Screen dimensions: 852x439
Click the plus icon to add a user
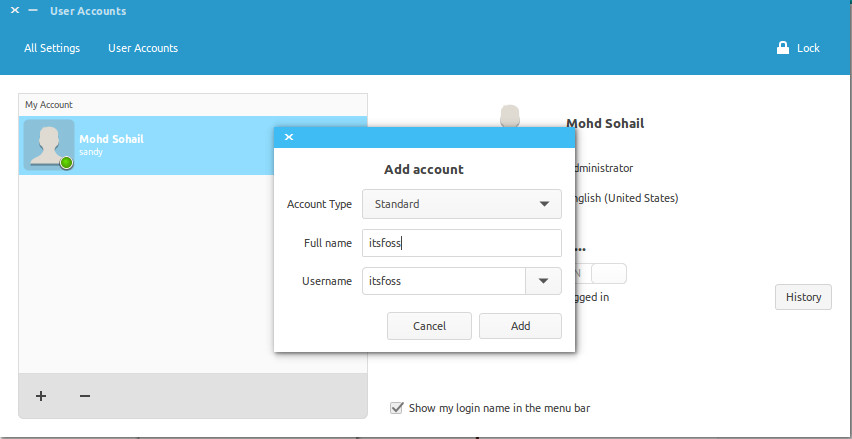click(41, 396)
